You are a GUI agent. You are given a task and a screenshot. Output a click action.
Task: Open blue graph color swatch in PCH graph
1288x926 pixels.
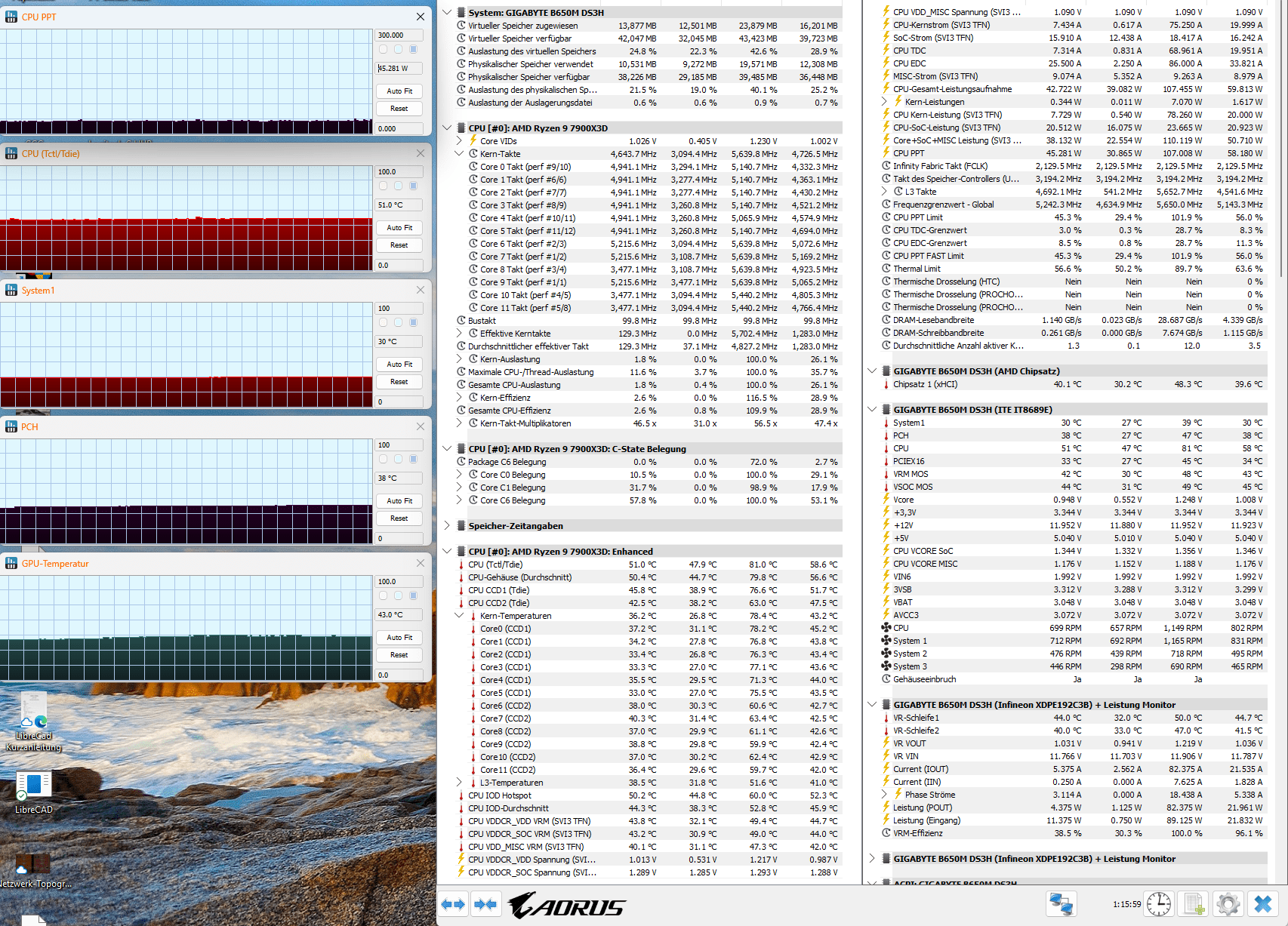(x=414, y=459)
